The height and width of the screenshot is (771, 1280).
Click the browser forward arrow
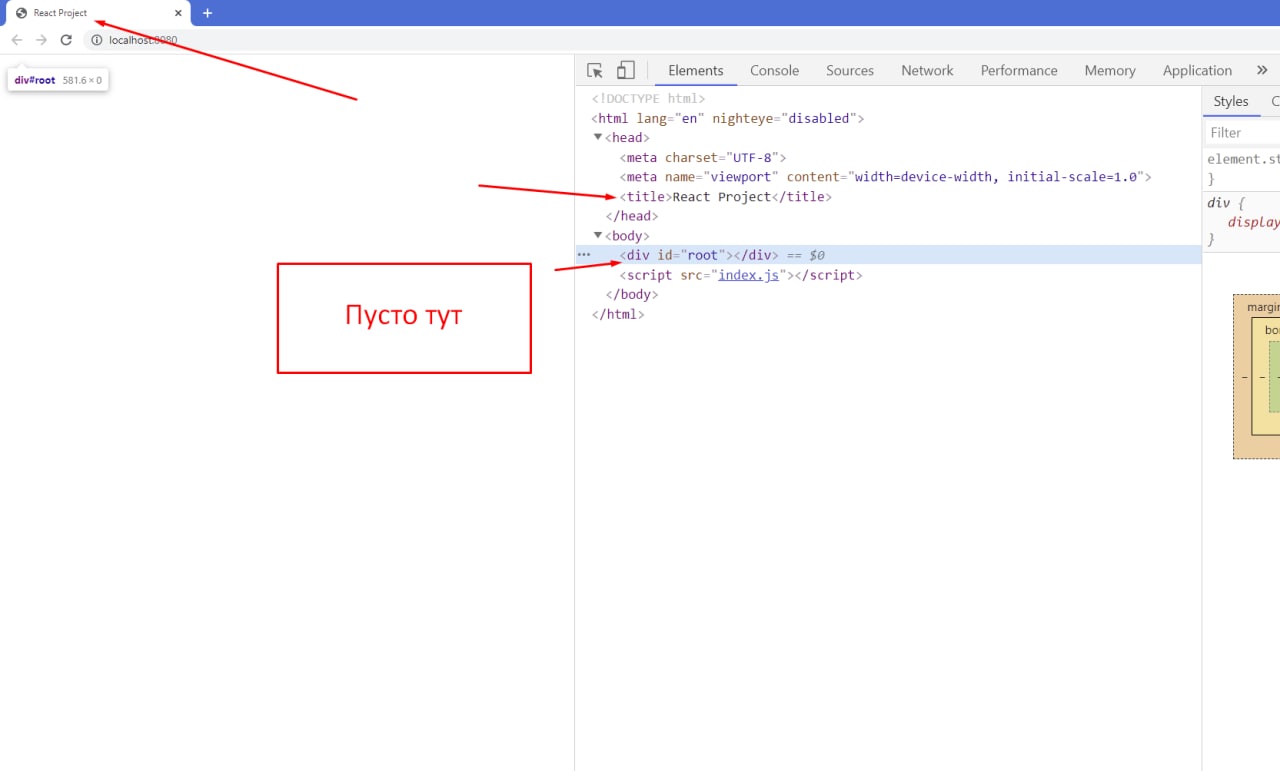(x=41, y=40)
